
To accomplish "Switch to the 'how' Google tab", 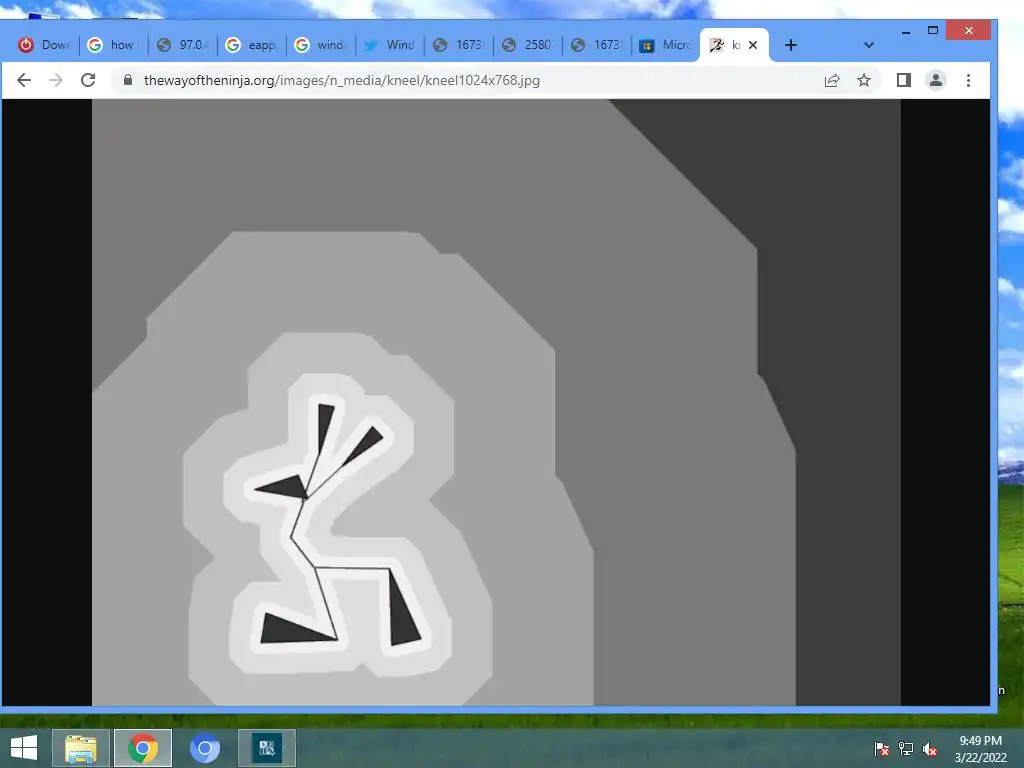I will 114,45.
